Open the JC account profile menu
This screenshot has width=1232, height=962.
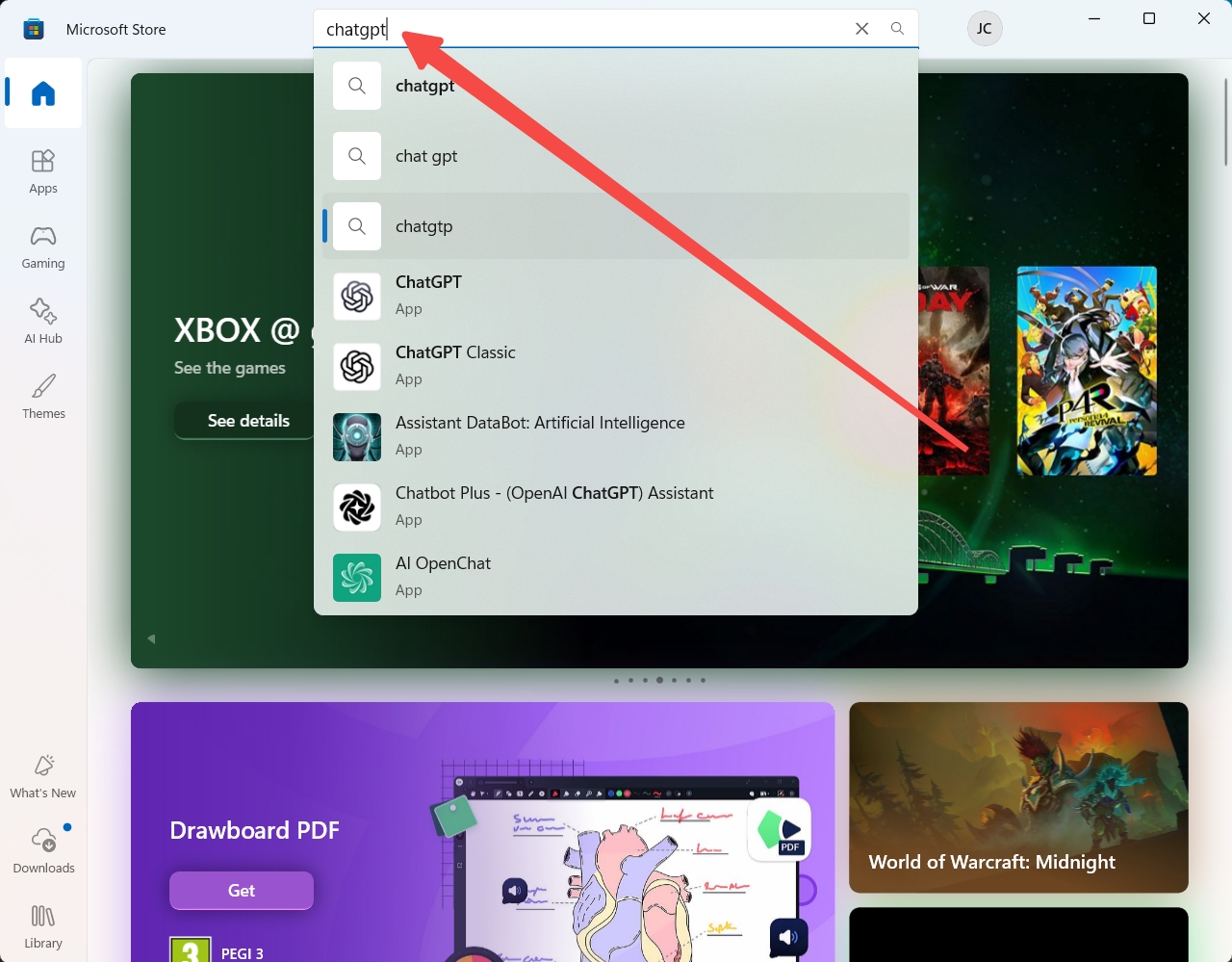coord(985,29)
